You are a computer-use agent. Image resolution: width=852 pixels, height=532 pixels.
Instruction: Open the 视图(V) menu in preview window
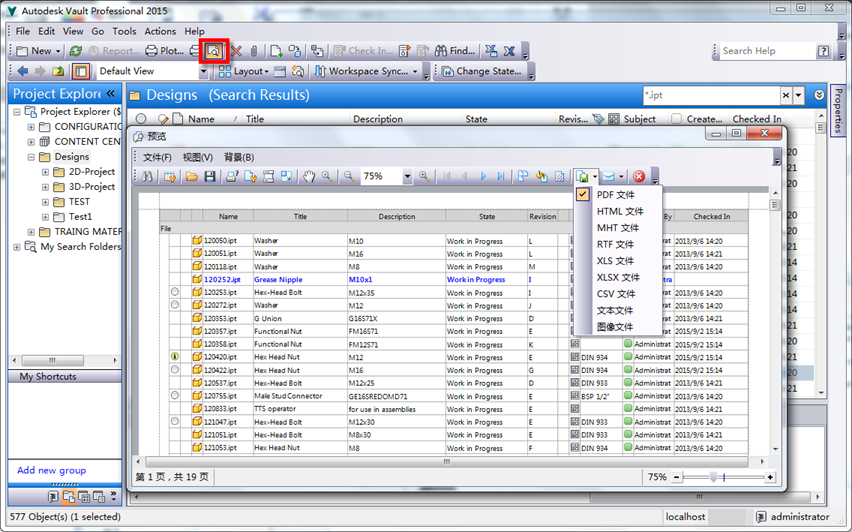(x=197, y=157)
